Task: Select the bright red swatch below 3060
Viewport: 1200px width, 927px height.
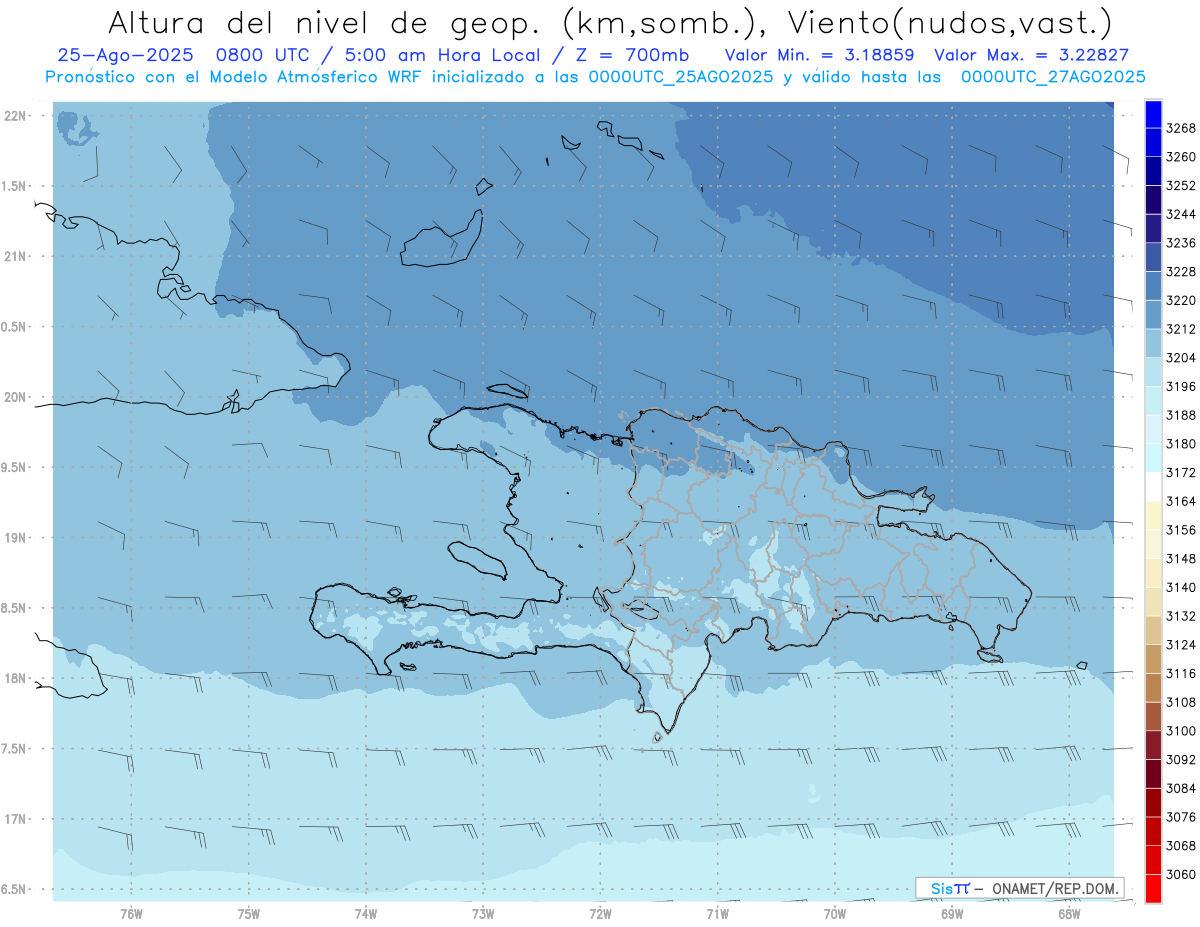Action: tap(1152, 888)
